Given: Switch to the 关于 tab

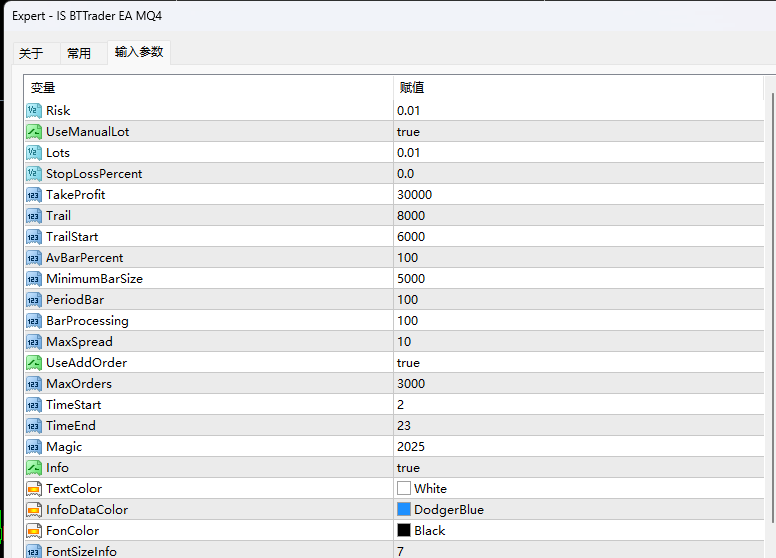Looking at the screenshot, I should pyautogui.click(x=31, y=53).
